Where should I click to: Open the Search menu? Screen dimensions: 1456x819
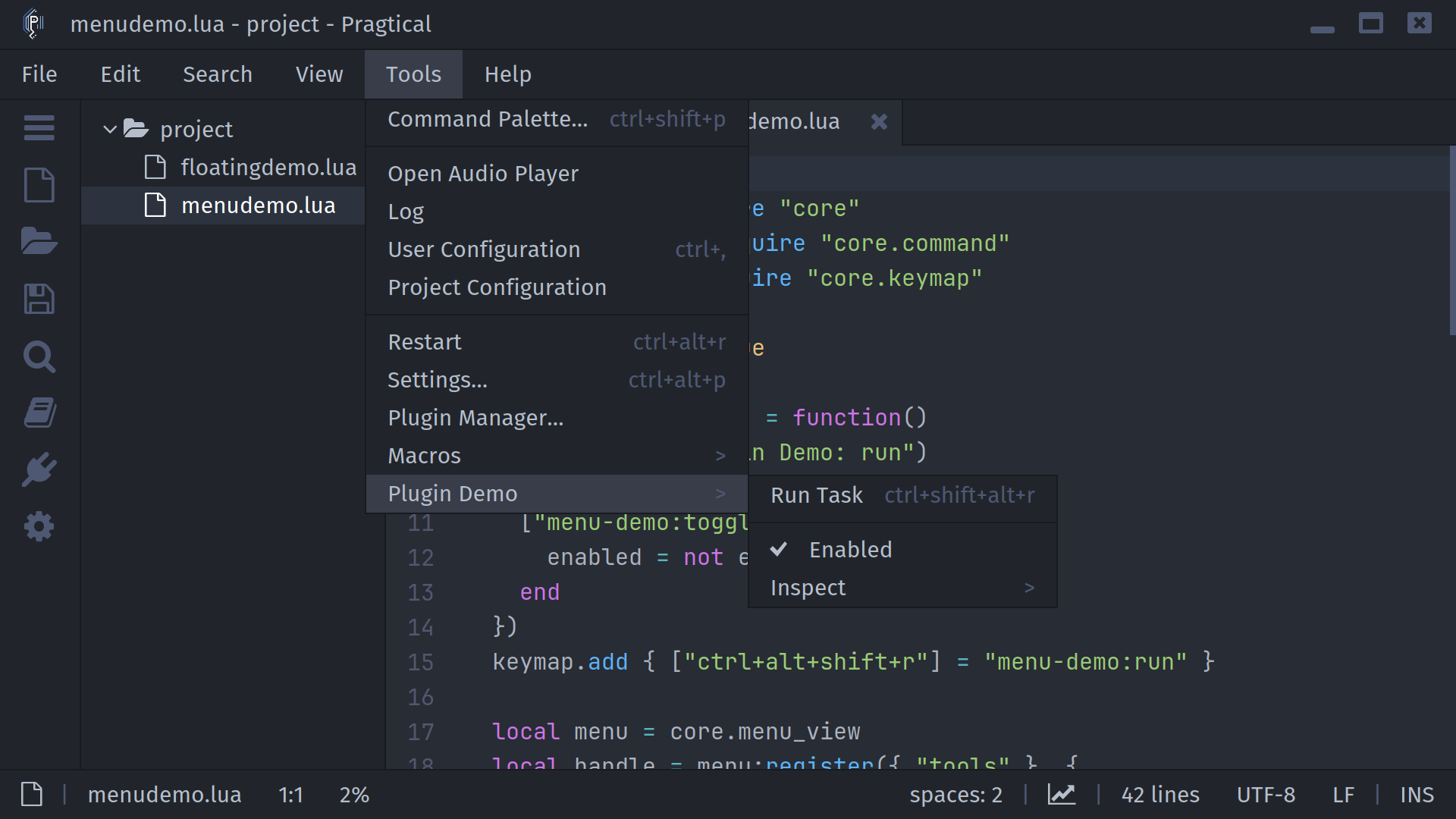point(218,74)
